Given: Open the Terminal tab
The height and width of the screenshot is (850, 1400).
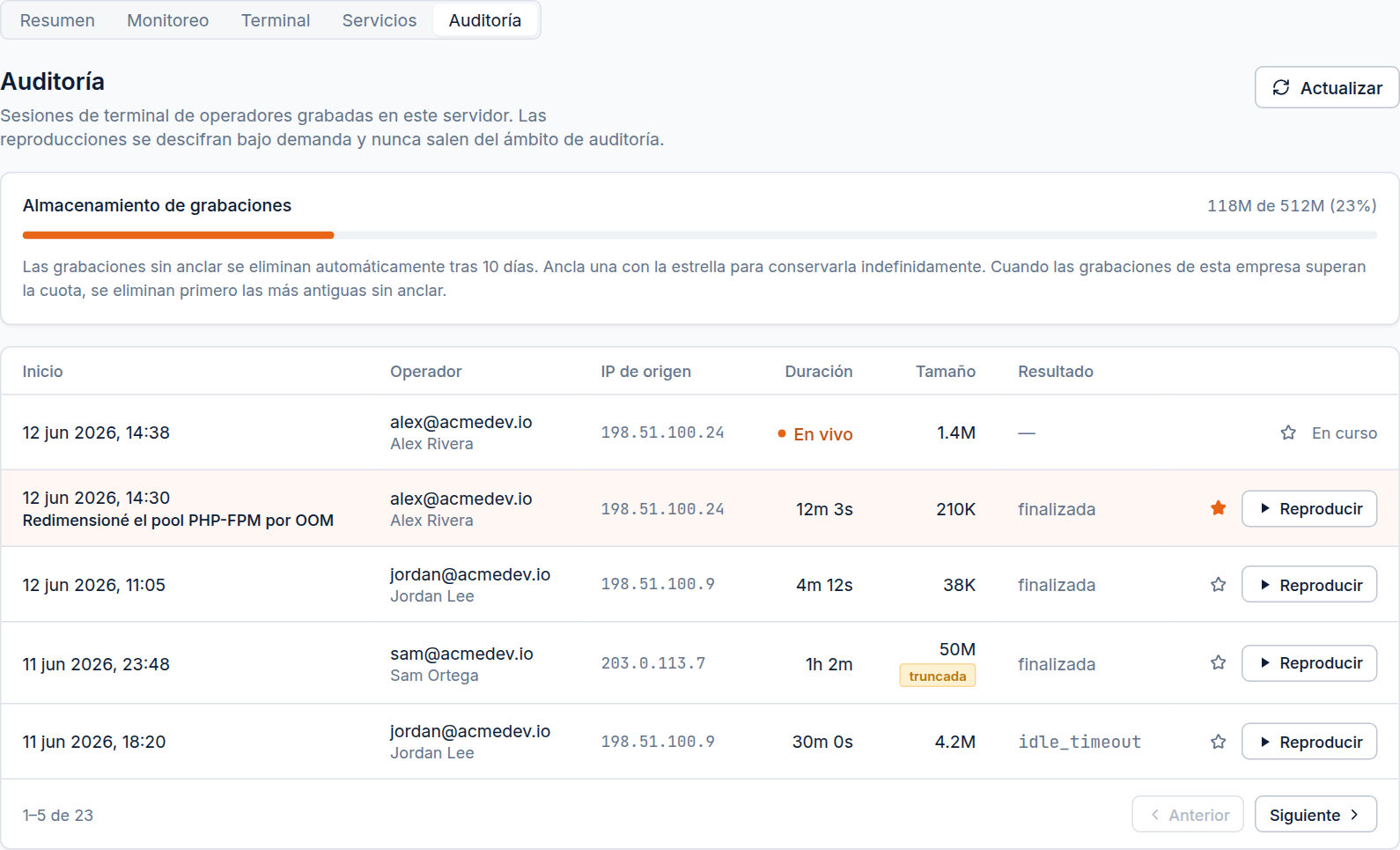Looking at the screenshot, I should coord(276,20).
